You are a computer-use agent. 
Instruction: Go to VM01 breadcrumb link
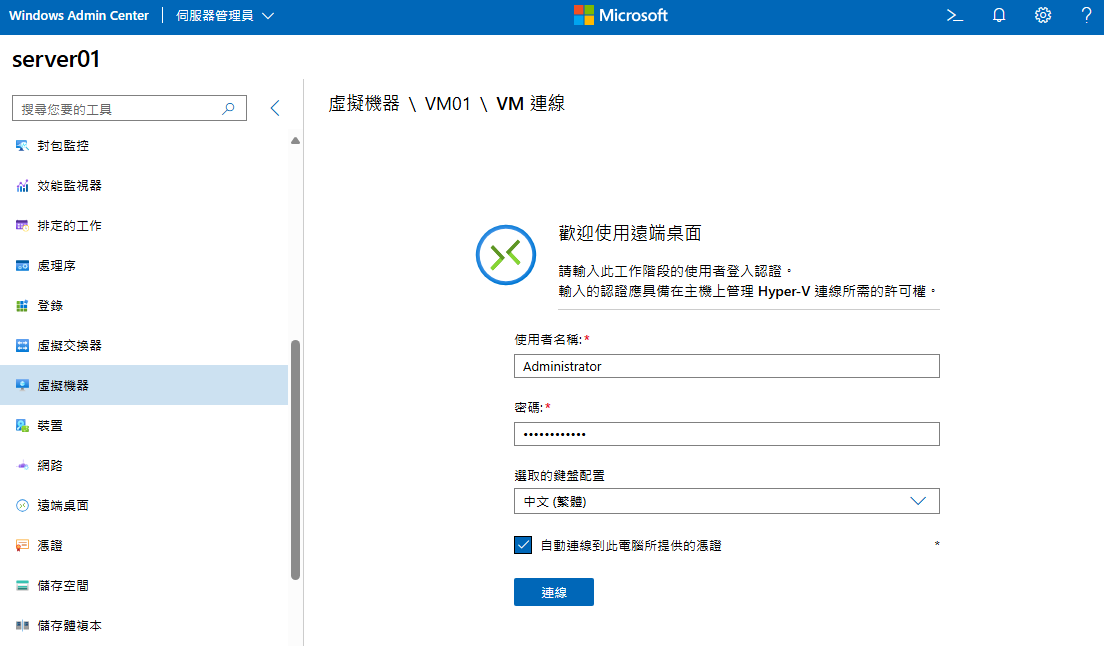pos(447,104)
